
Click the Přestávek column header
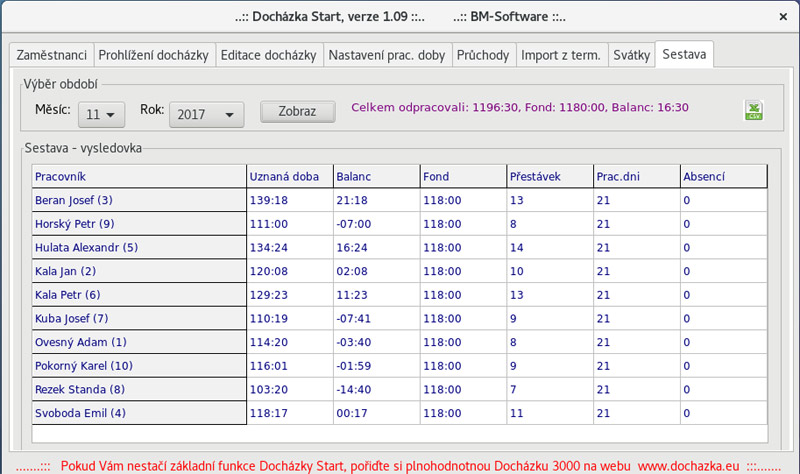click(x=549, y=177)
